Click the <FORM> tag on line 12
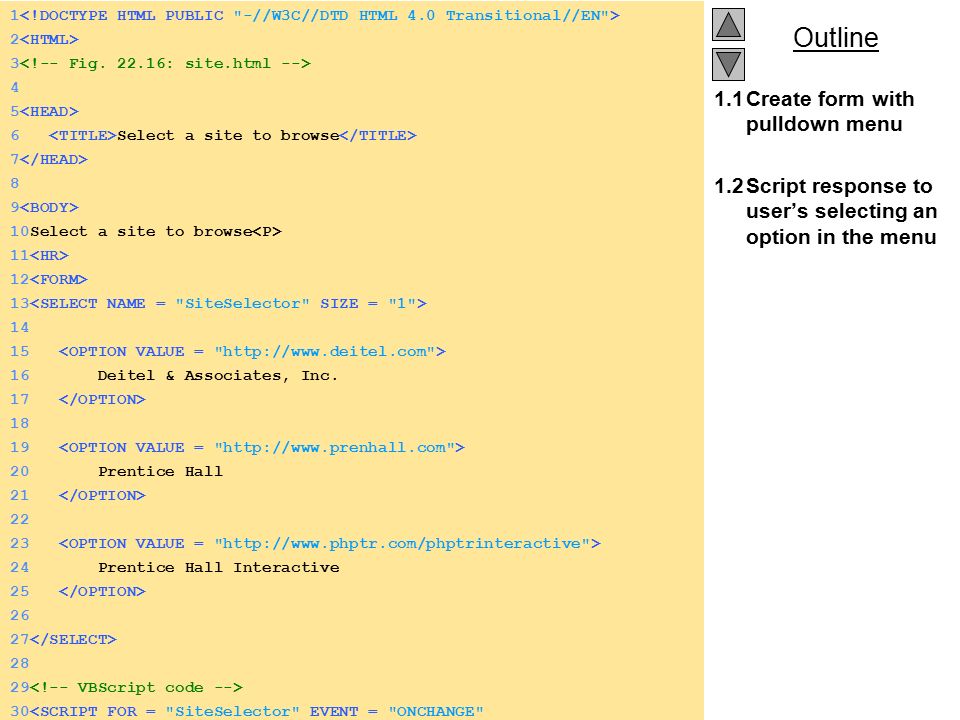The height and width of the screenshot is (720, 960). 59,279
